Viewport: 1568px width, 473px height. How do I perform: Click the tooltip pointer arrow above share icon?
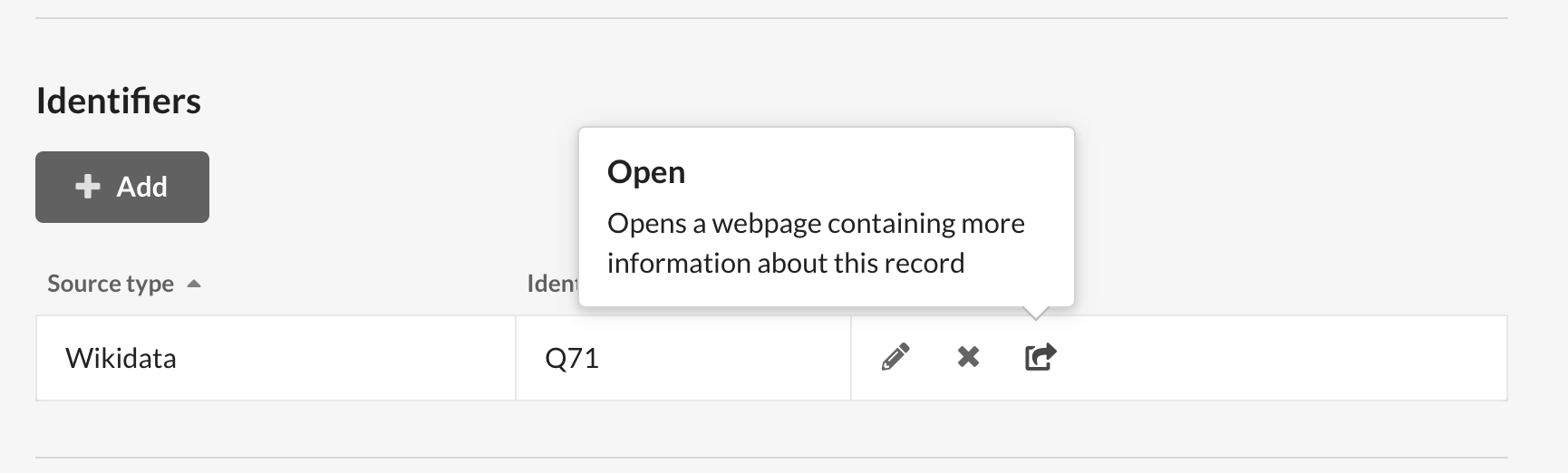click(1035, 313)
